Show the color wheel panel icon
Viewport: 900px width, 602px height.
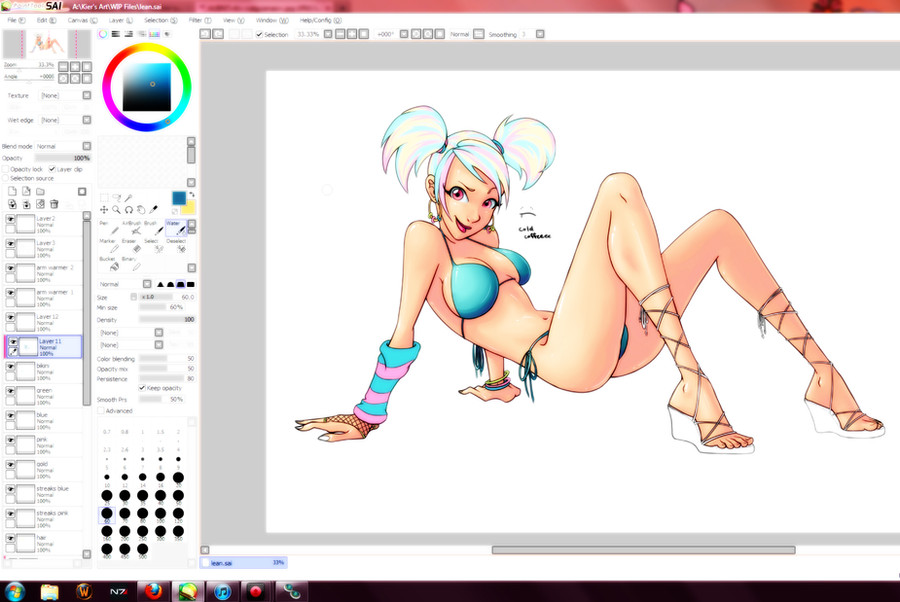point(103,34)
